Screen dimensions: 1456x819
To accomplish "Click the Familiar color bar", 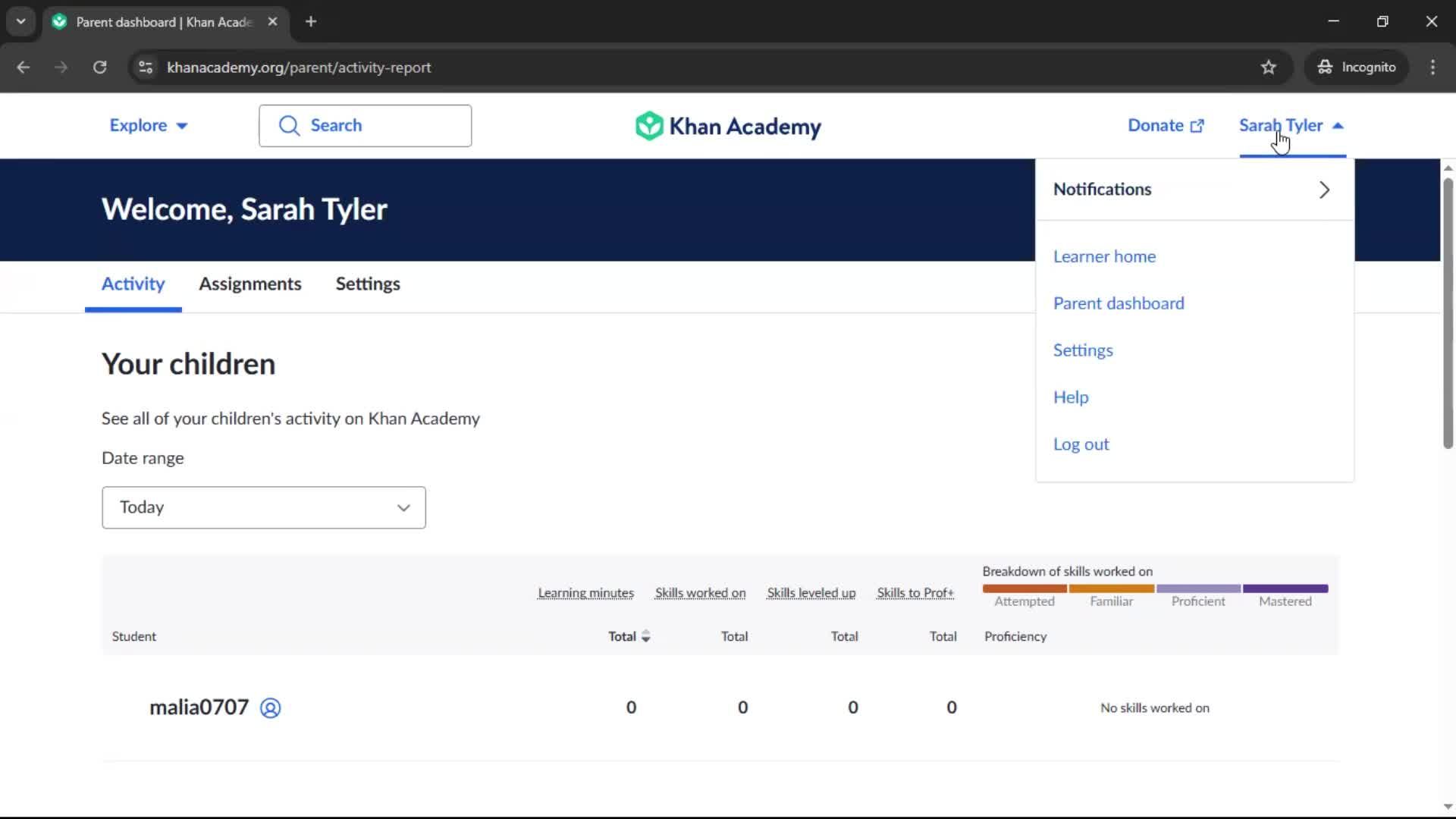I will (1111, 588).
